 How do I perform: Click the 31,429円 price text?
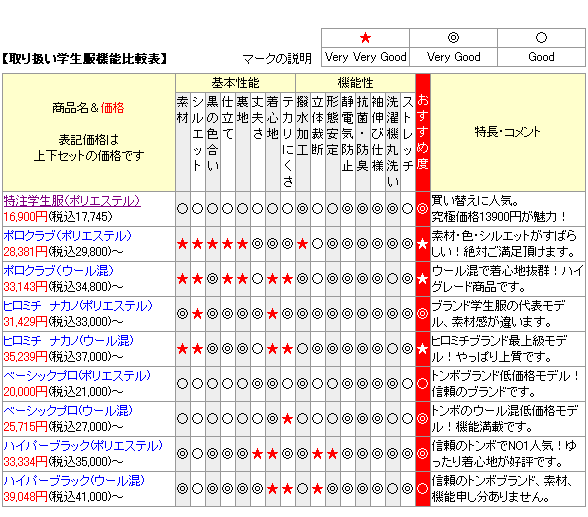tap(26, 322)
